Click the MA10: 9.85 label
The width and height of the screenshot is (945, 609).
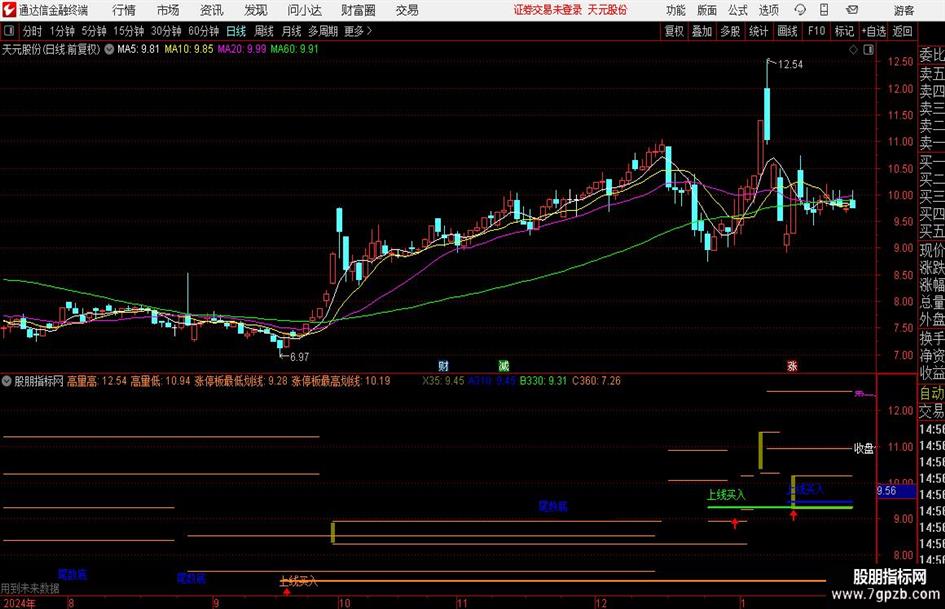[189, 49]
